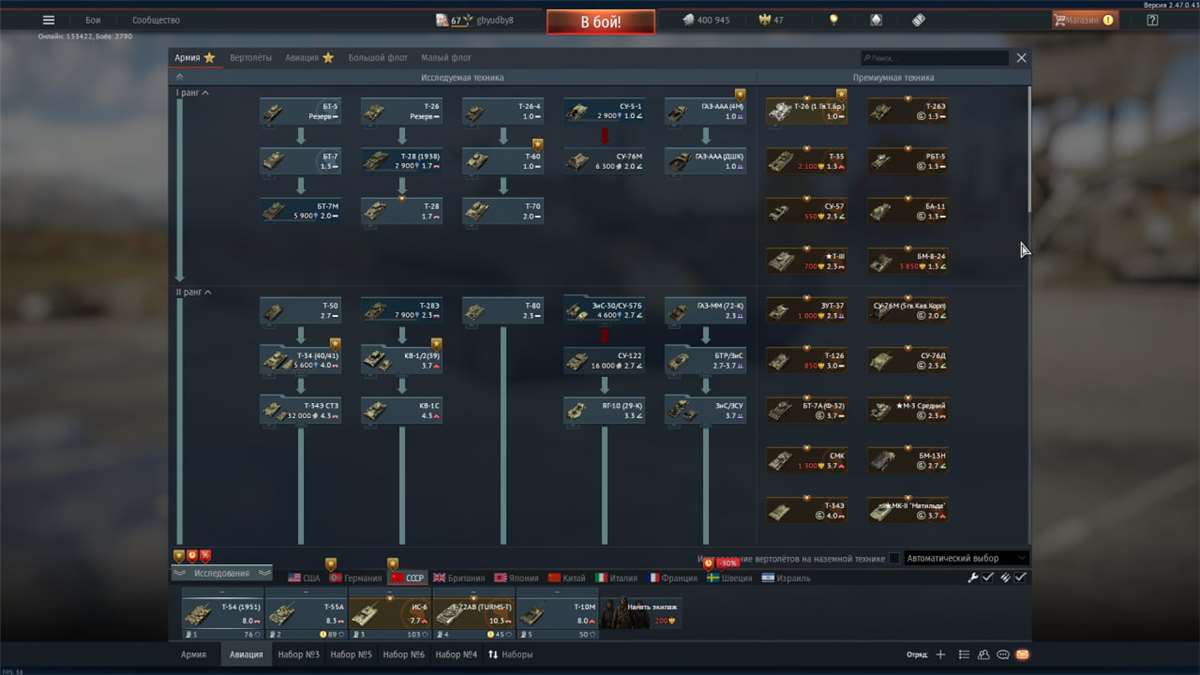Switch to the upper Авиация tab with star
This screenshot has width=1200, height=675.
click(309, 58)
